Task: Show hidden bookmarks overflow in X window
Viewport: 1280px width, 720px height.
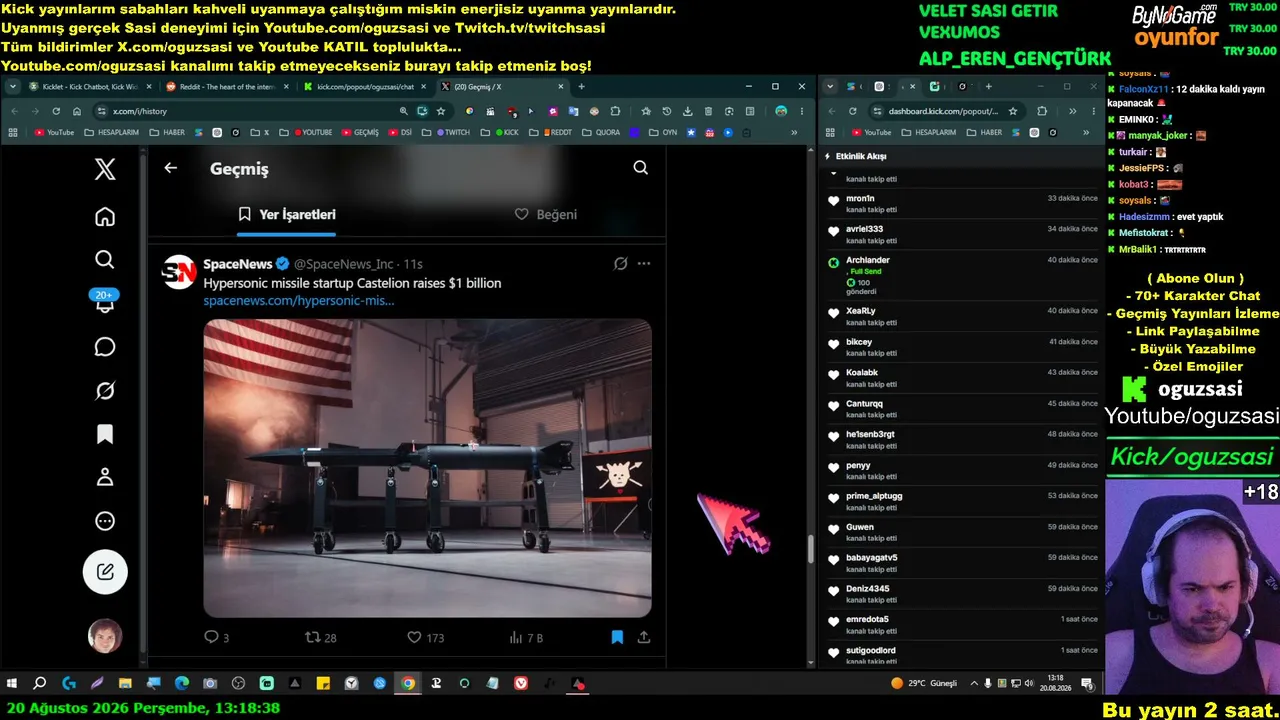Action: click(x=795, y=132)
